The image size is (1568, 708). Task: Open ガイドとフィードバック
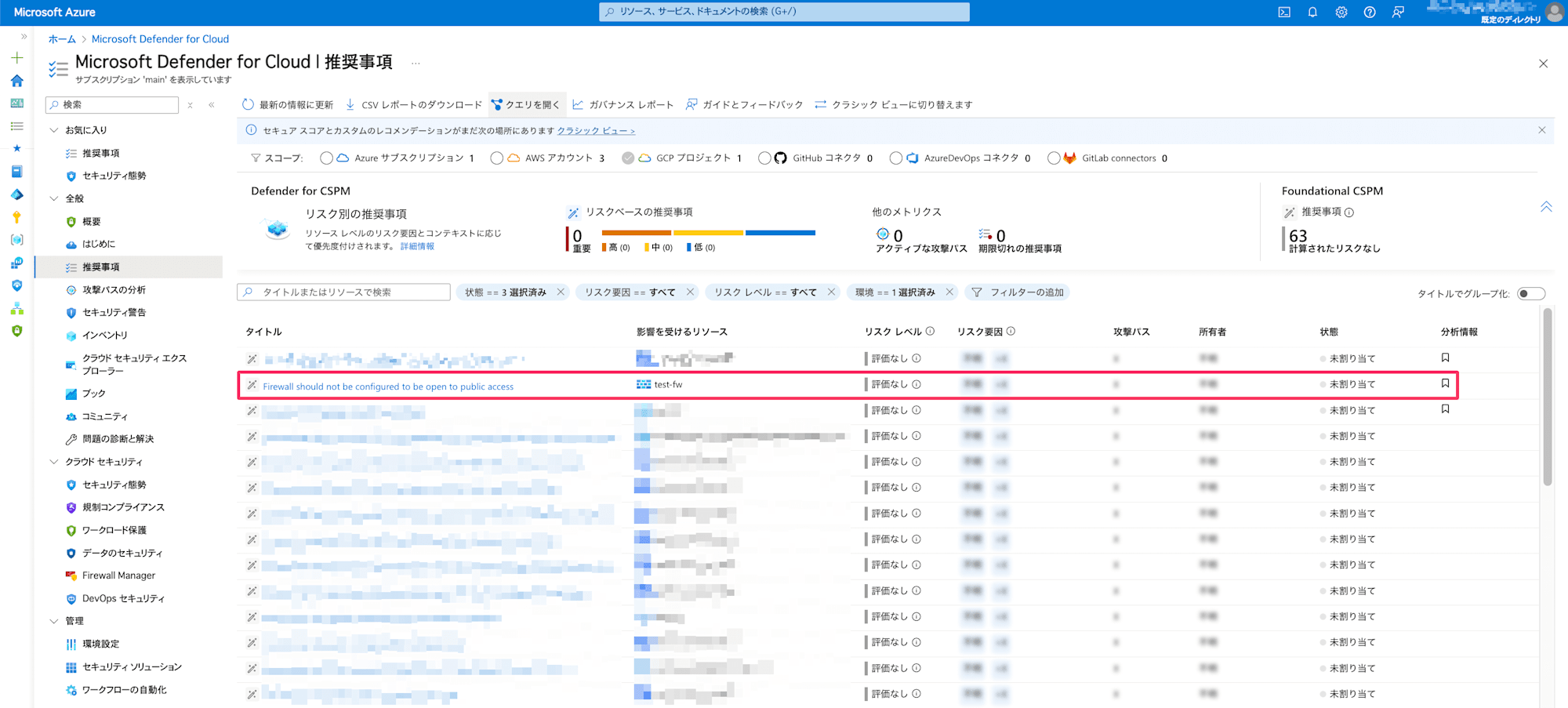[x=744, y=104]
